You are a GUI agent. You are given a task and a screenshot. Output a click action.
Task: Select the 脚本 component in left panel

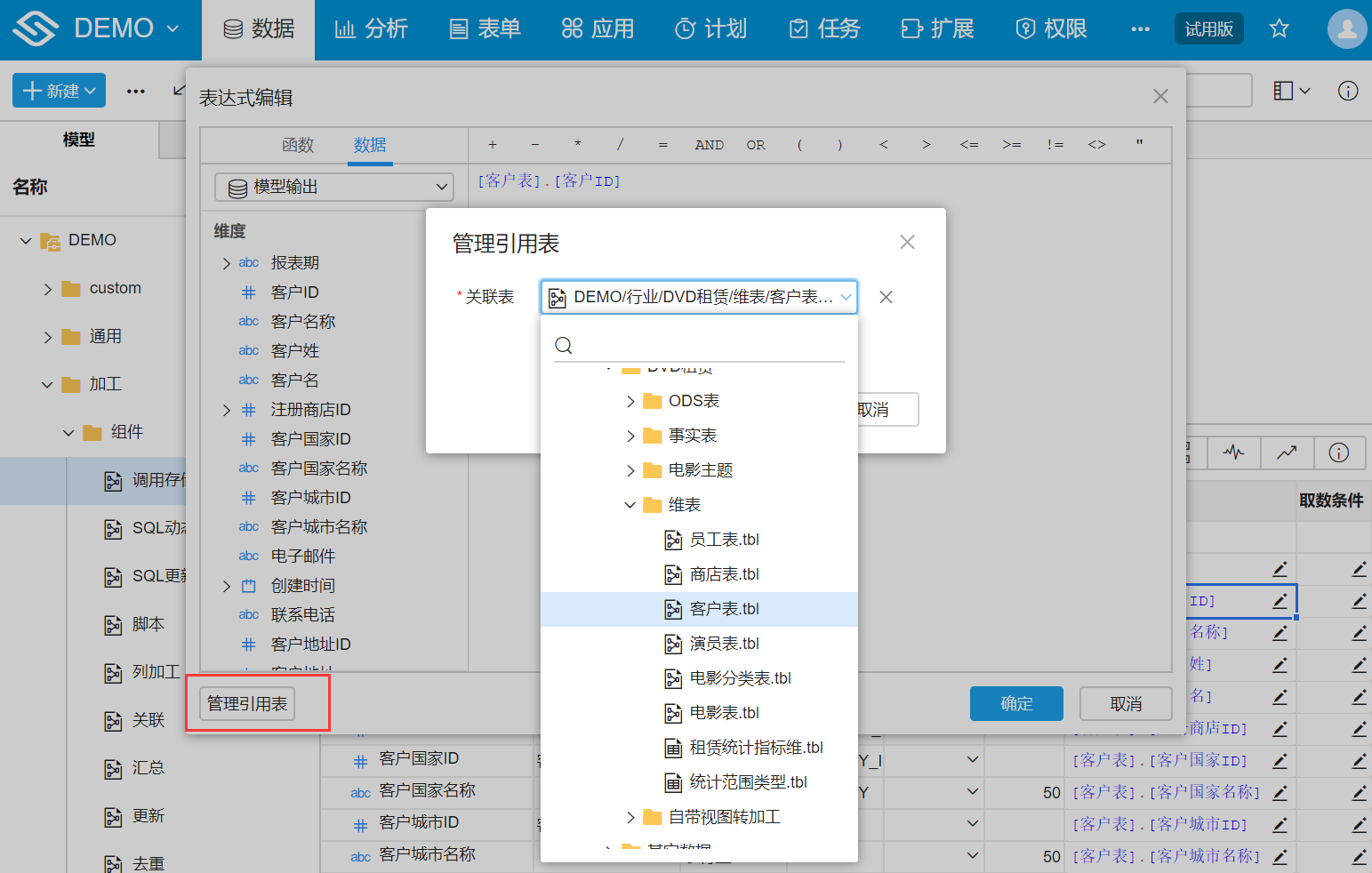pos(147,624)
